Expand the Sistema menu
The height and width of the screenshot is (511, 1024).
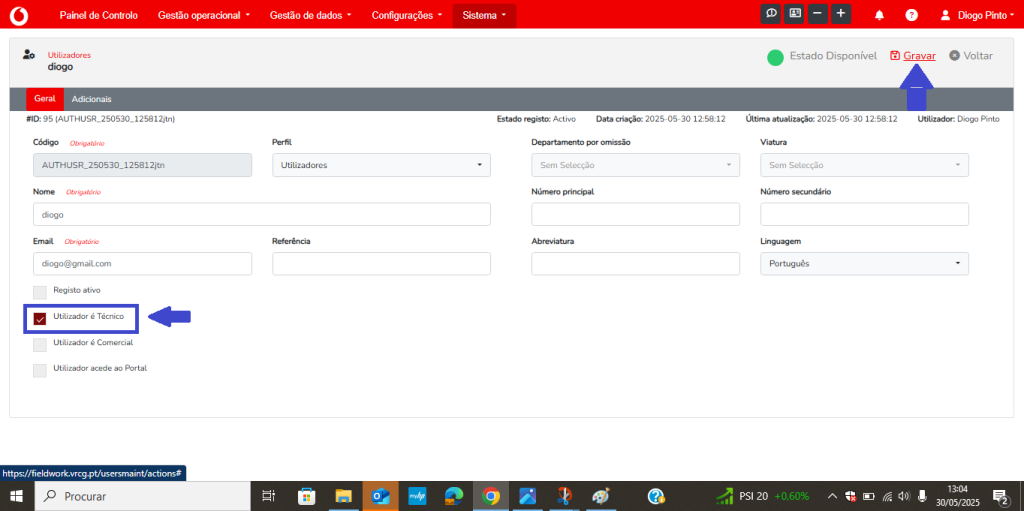[484, 15]
